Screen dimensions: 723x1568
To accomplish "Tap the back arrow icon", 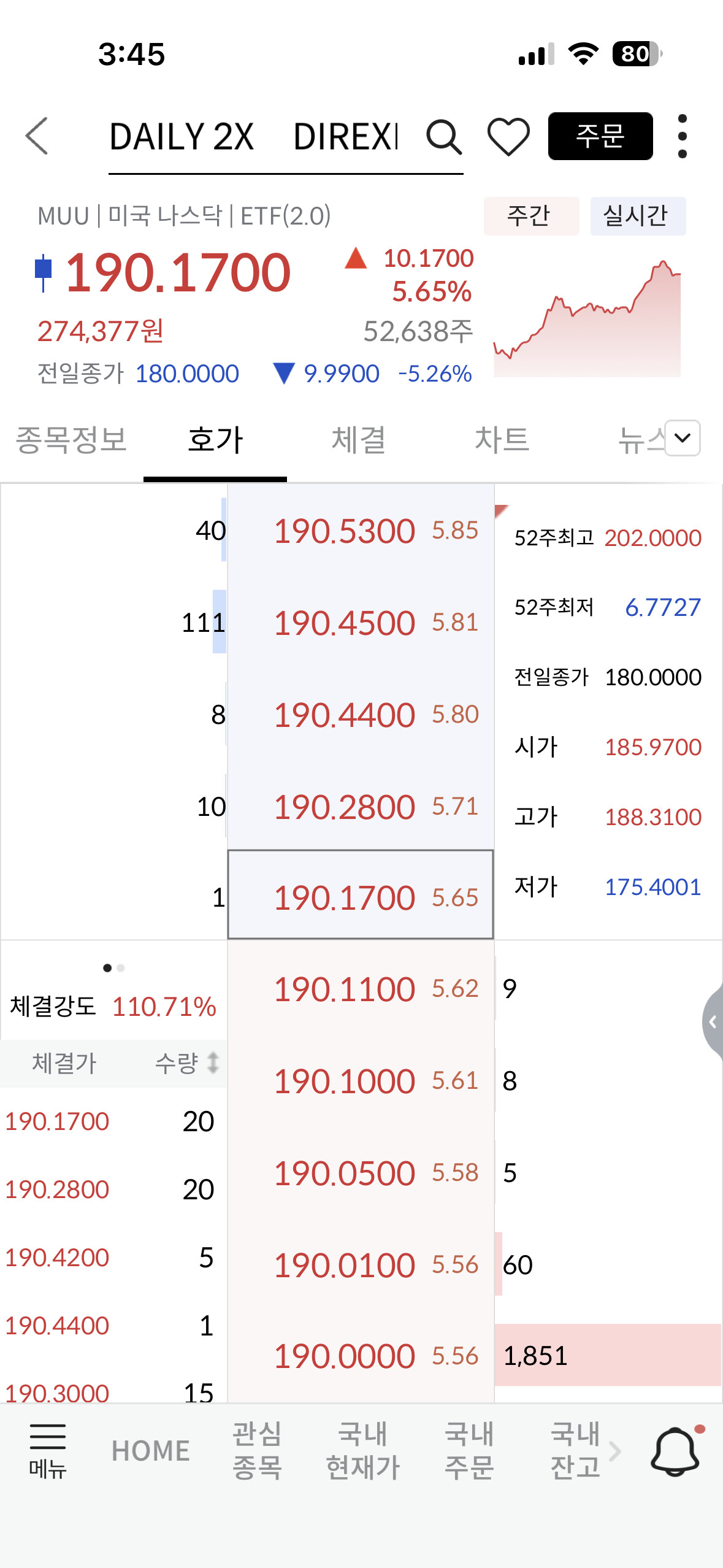I will 38,136.
